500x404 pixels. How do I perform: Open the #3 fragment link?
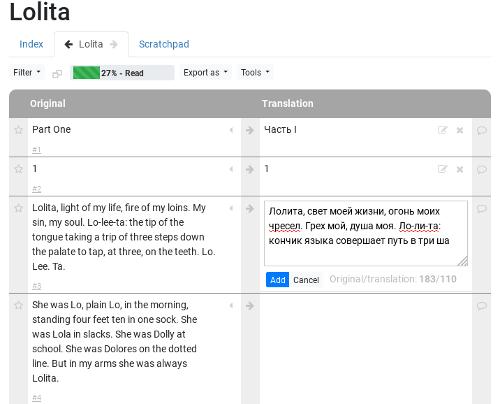pos(37,286)
